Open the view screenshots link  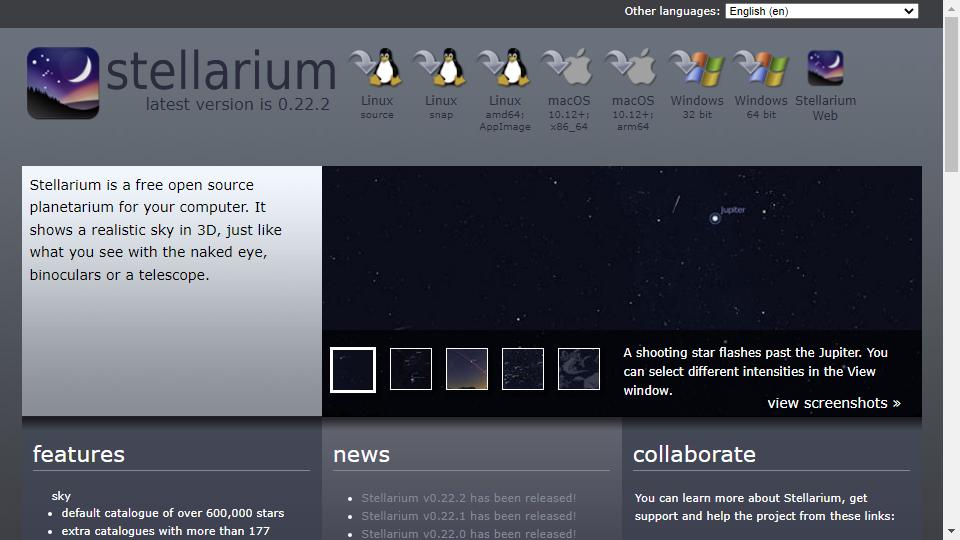(834, 403)
